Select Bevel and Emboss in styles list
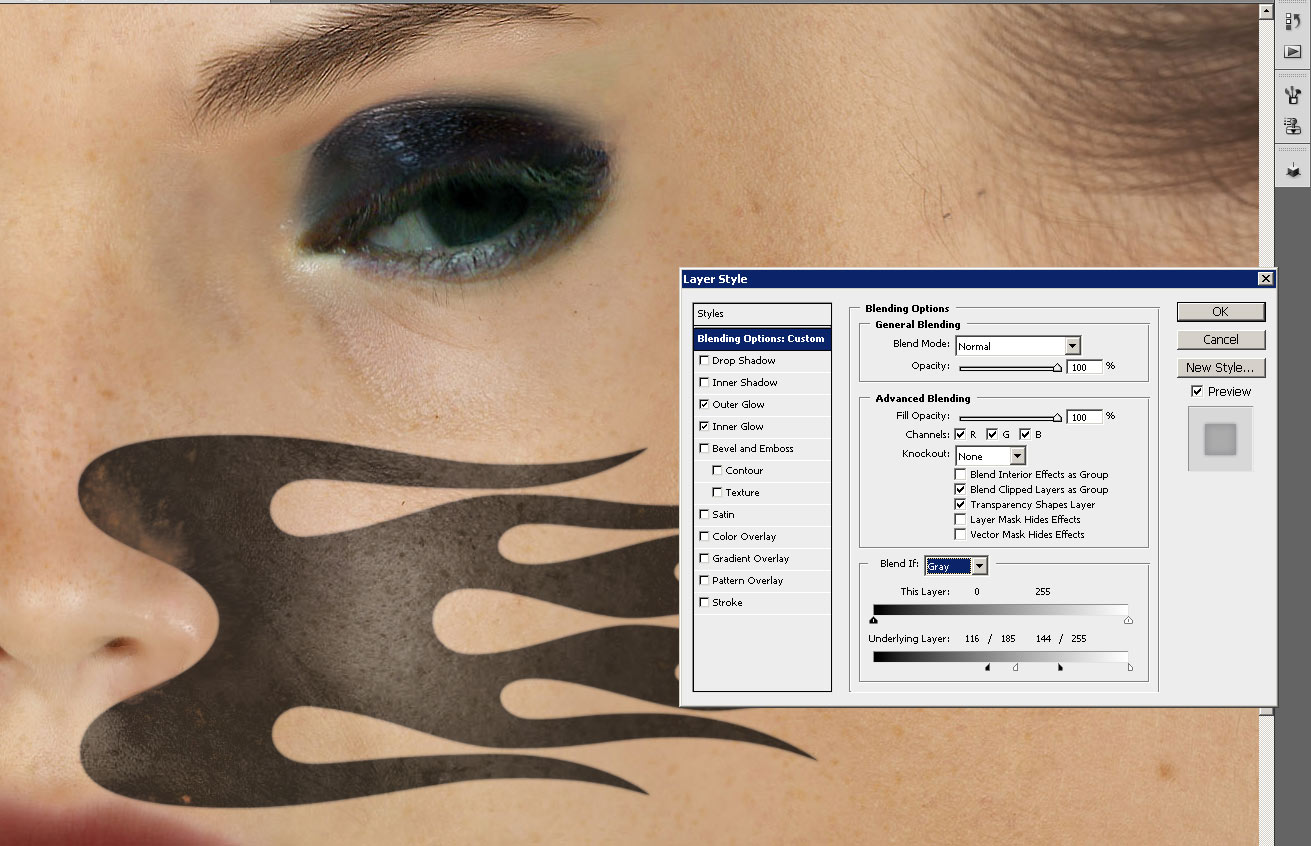The height and width of the screenshot is (846, 1311). click(752, 449)
